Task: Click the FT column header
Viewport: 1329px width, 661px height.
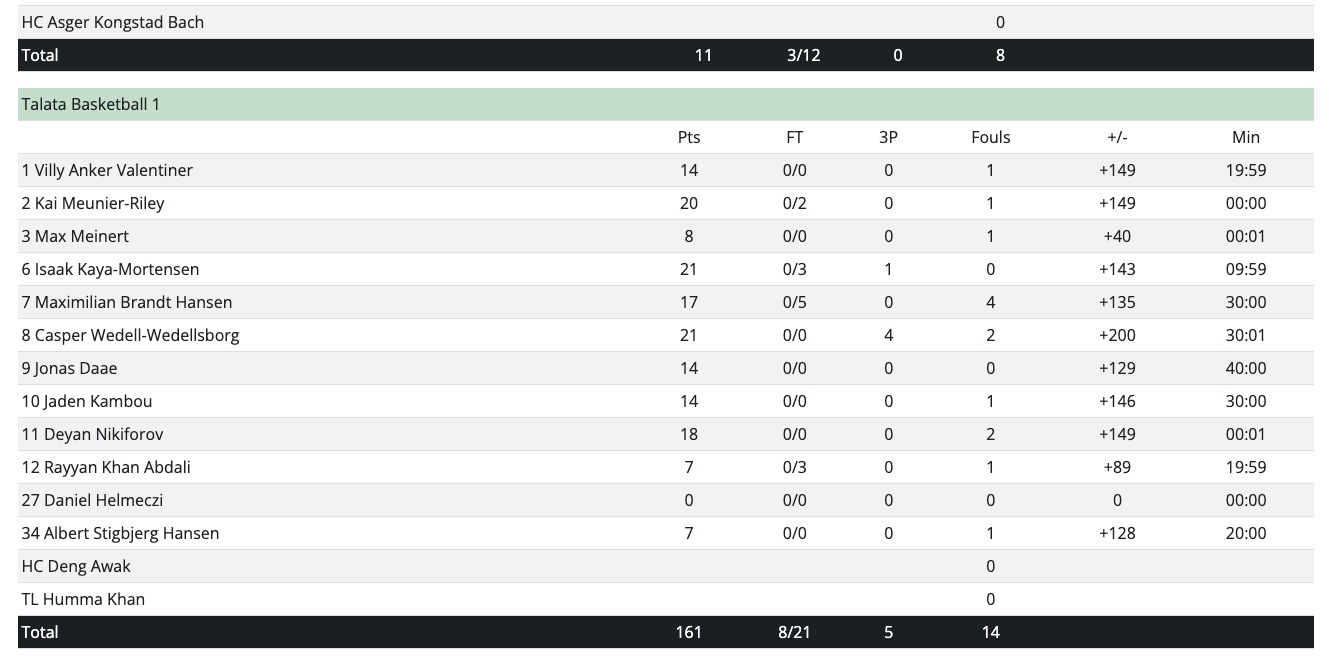Action: [x=795, y=137]
